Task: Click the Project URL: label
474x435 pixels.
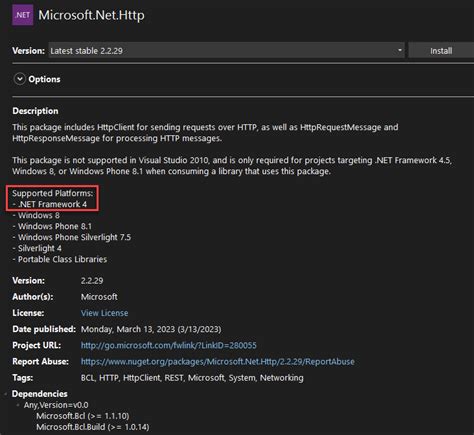Action: pyautogui.click(x=37, y=345)
